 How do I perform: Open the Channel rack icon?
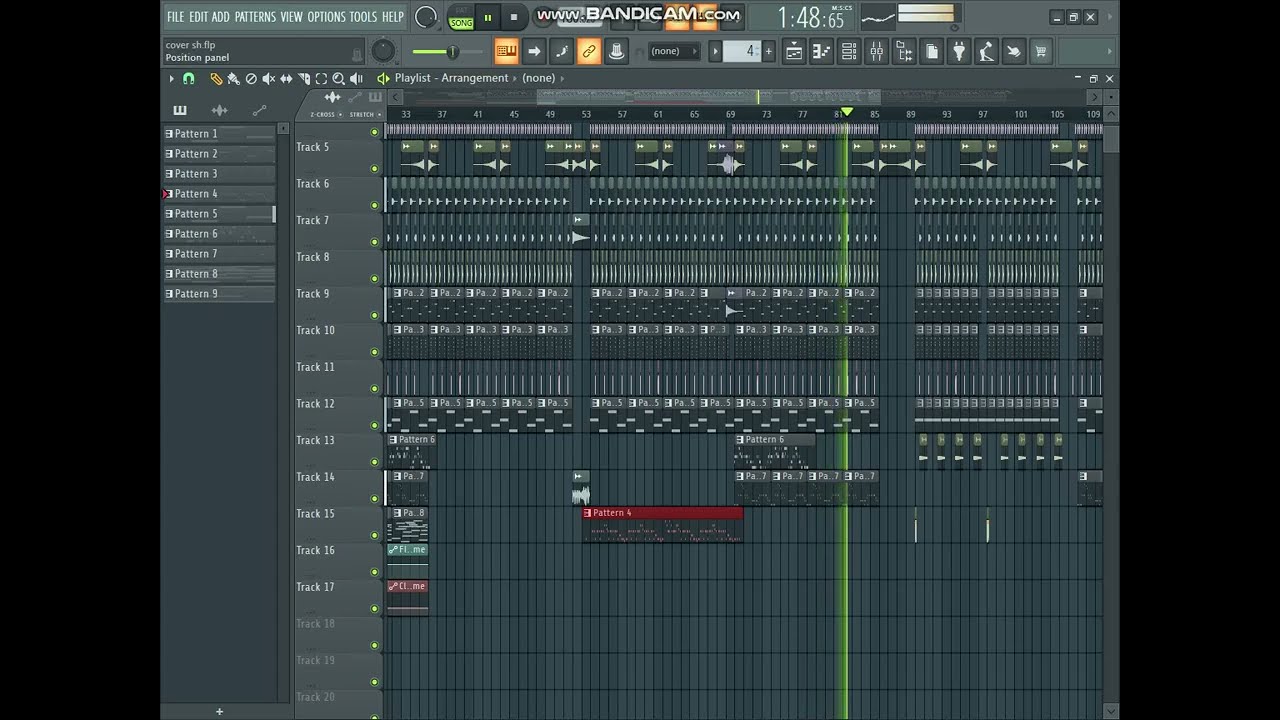click(848, 51)
